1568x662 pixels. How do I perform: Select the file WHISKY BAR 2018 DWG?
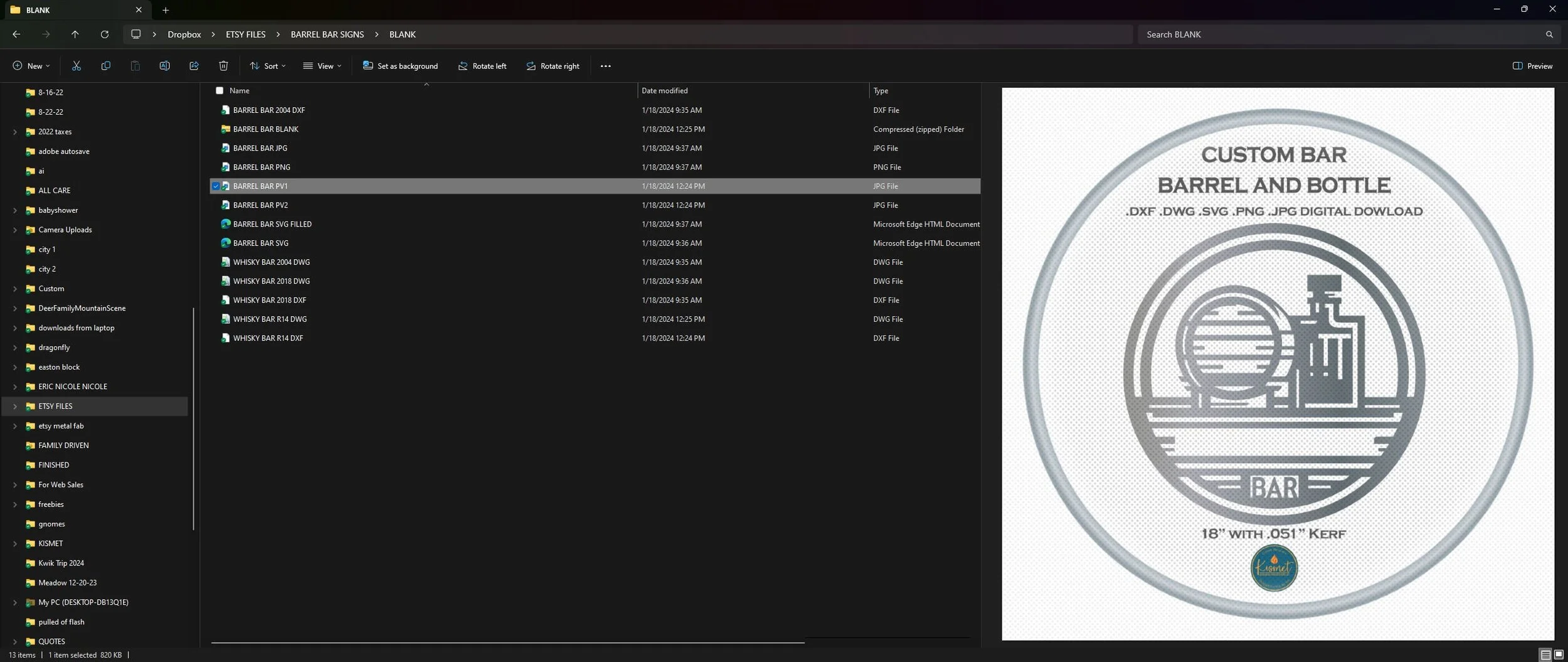pos(272,281)
